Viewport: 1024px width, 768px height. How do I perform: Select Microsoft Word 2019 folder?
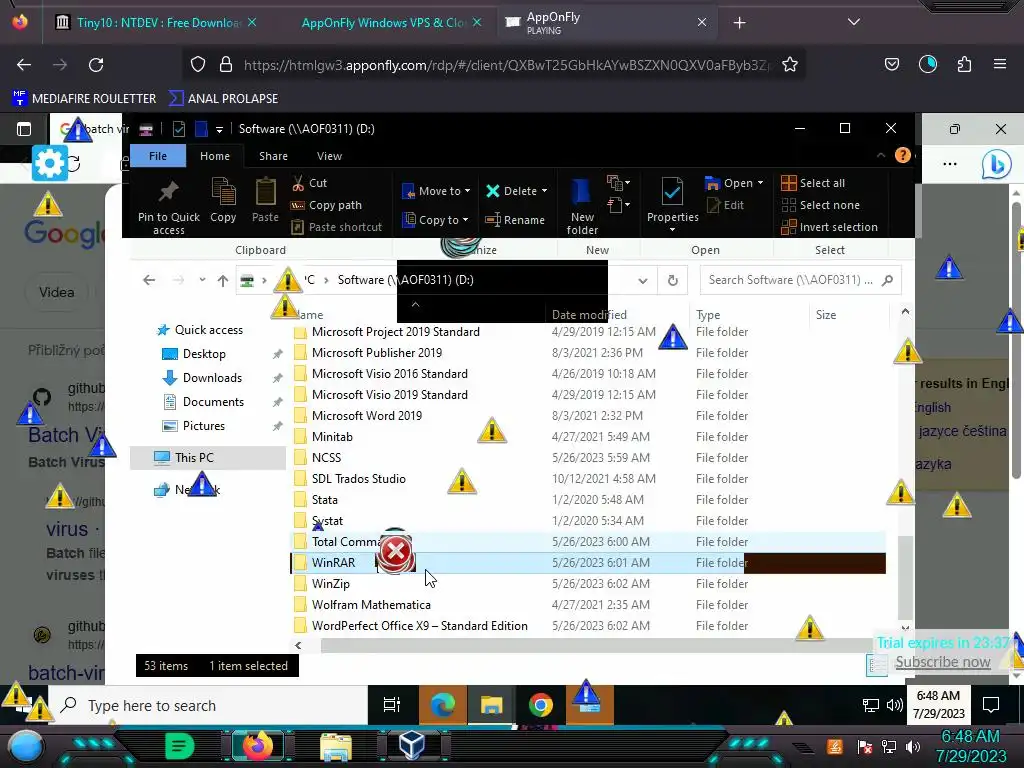(367, 415)
